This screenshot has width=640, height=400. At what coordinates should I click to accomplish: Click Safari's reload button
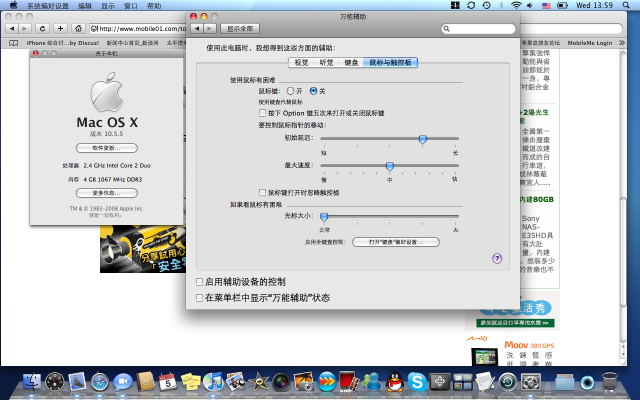coord(42,29)
